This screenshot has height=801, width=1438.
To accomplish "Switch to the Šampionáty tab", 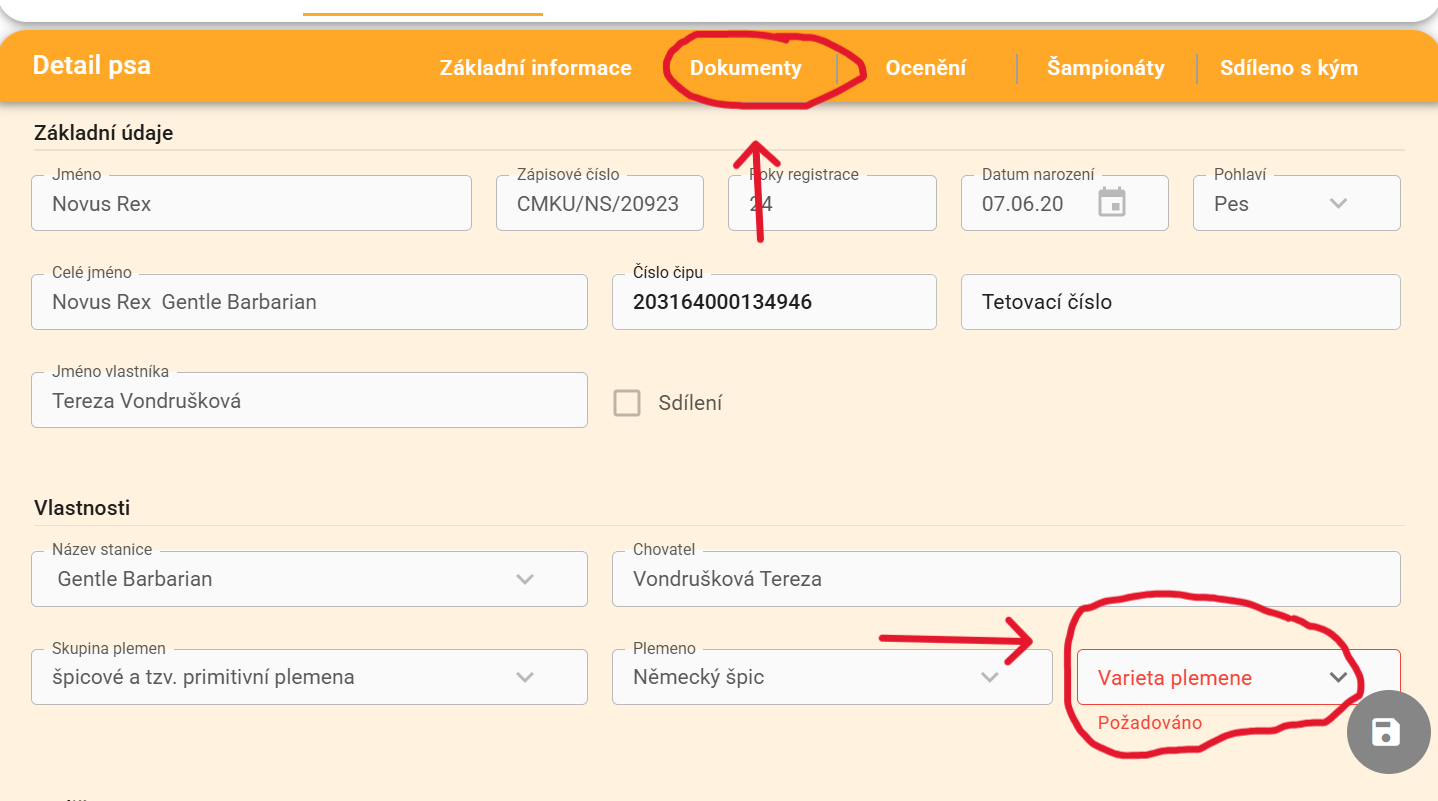I will [x=1105, y=68].
